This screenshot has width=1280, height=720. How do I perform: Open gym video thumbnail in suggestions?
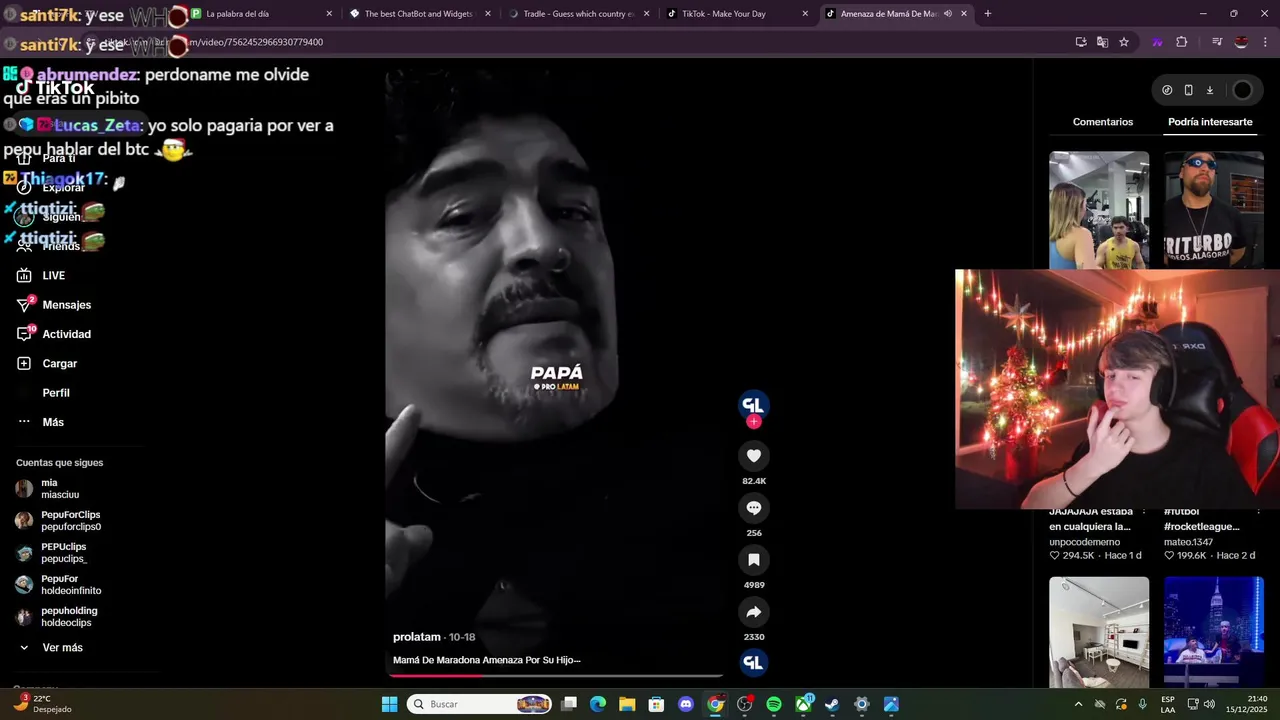coord(1099,210)
